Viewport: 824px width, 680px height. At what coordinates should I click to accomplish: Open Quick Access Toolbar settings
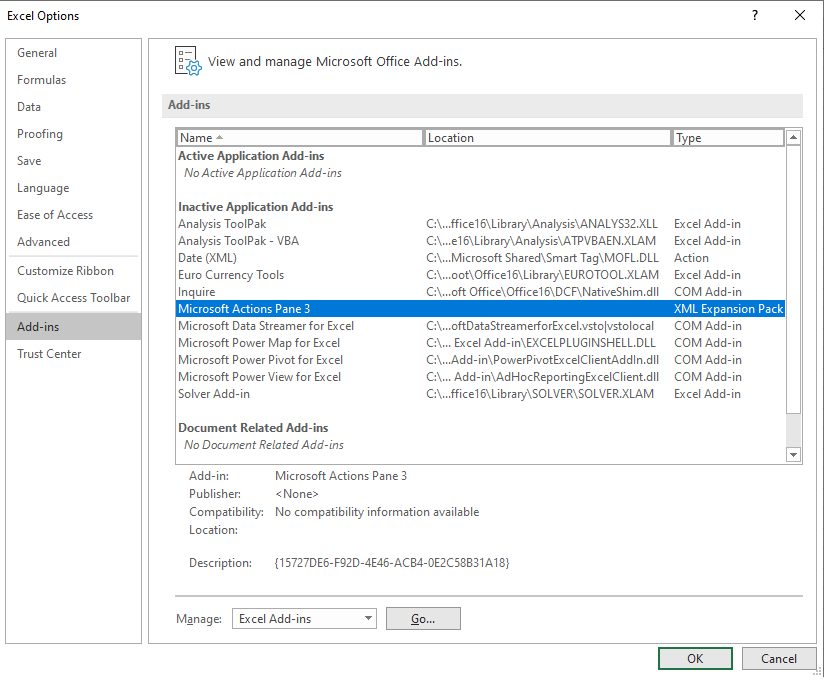click(74, 298)
